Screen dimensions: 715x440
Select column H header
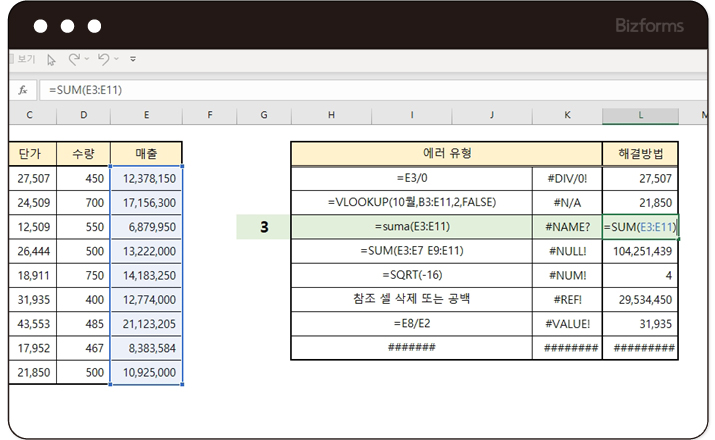[x=332, y=115]
